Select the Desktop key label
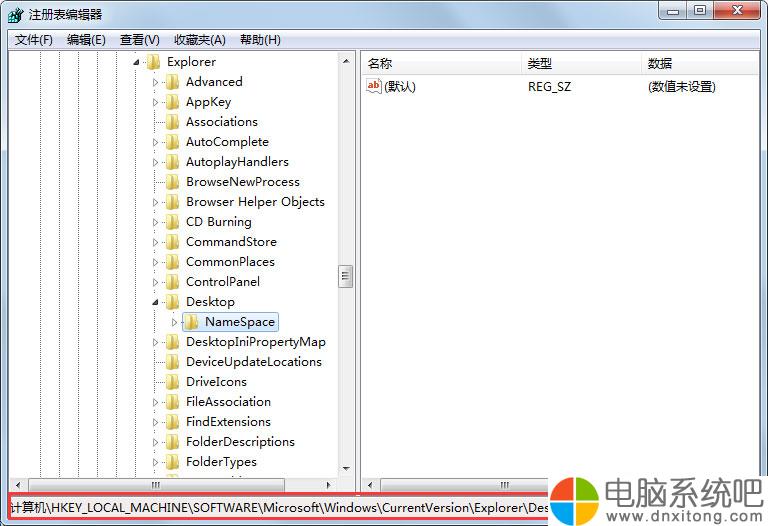768x526 pixels. 210,302
